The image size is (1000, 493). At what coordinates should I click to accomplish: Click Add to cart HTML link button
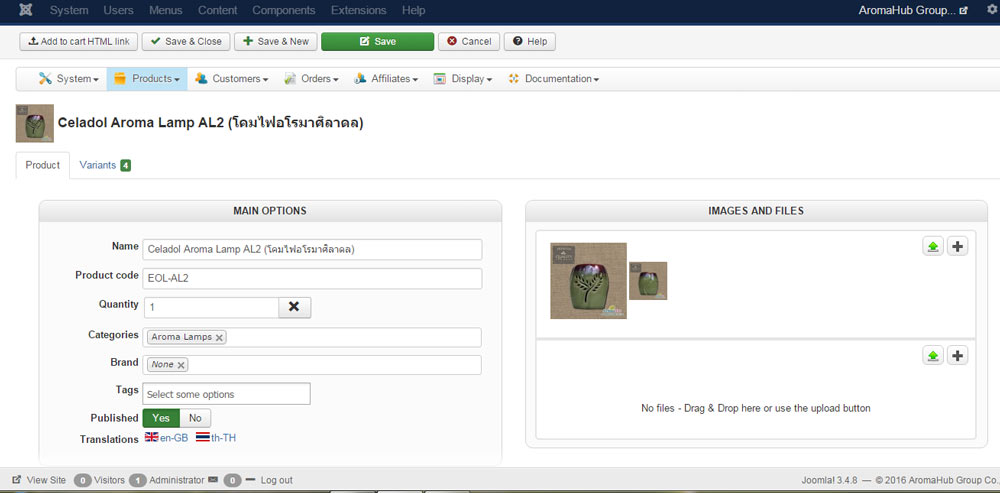pos(78,41)
